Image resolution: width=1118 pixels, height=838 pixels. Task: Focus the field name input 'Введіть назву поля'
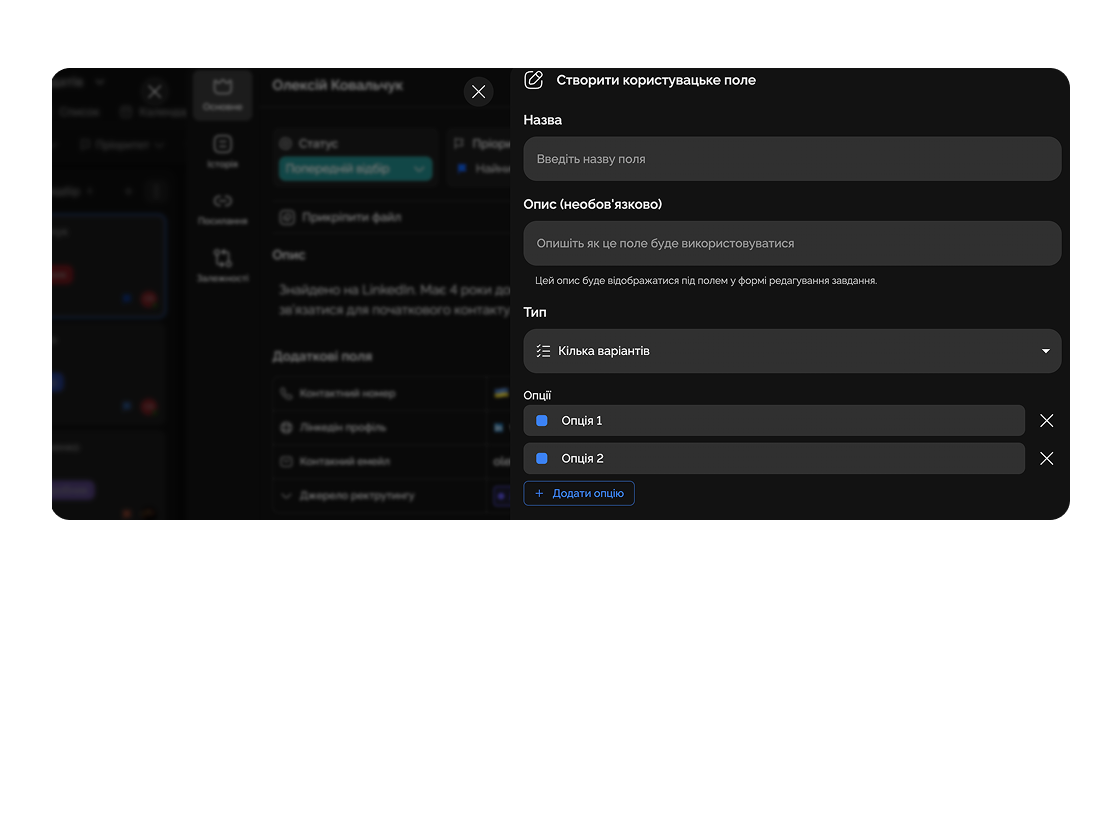791,159
